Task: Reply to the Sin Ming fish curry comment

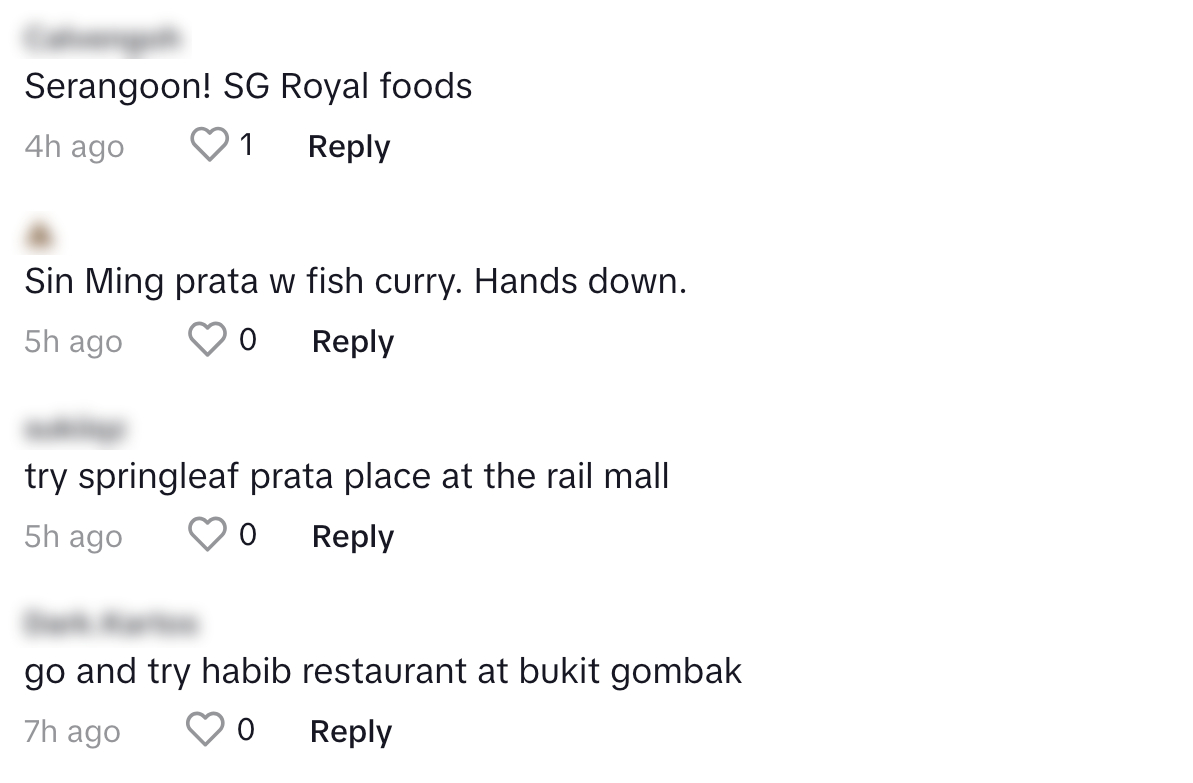Action: click(x=353, y=341)
